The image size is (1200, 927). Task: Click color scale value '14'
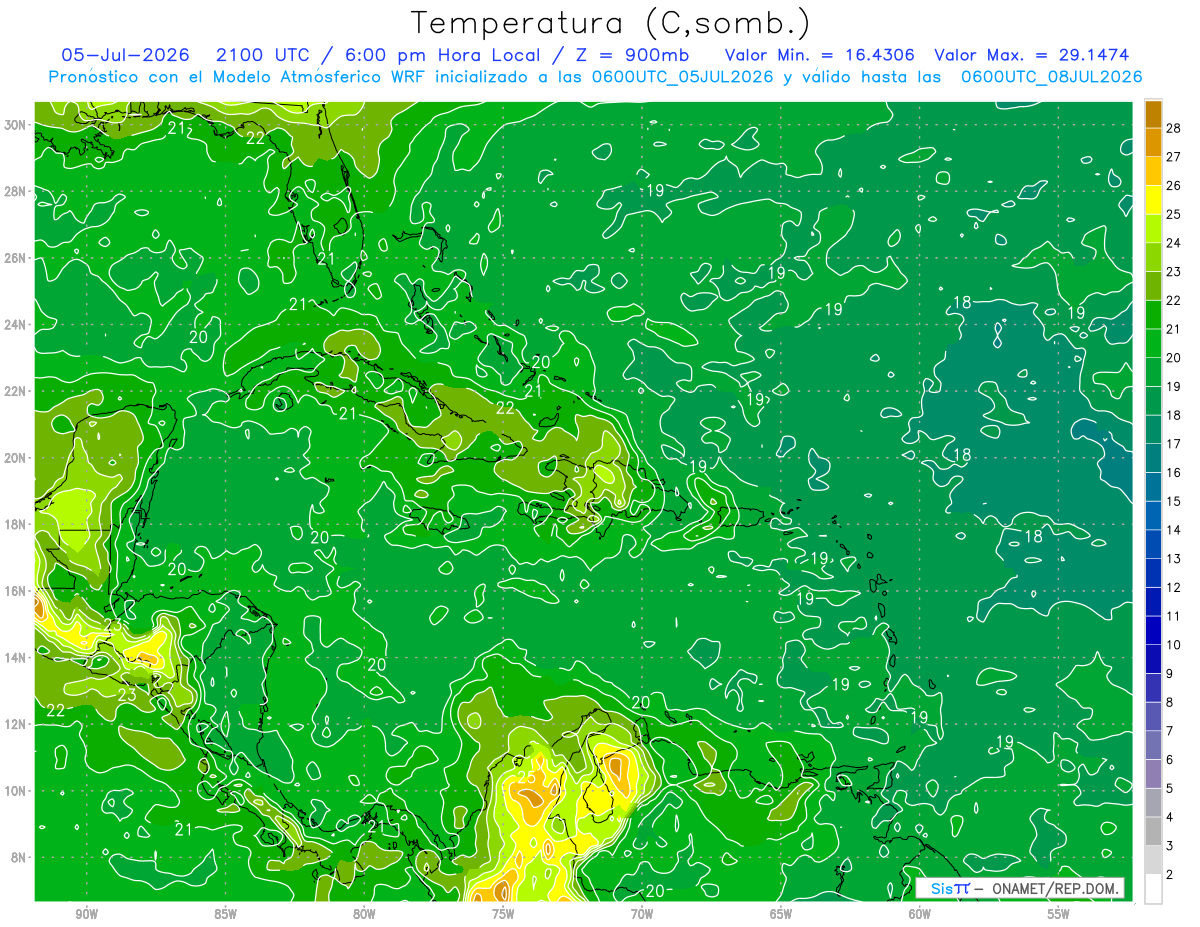pyautogui.click(x=1174, y=530)
